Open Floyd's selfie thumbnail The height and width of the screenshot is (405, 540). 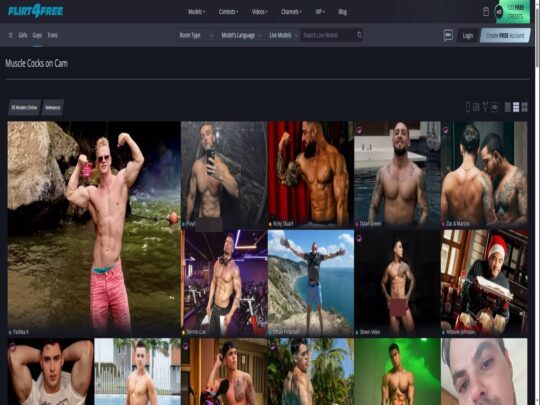(224, 174)
